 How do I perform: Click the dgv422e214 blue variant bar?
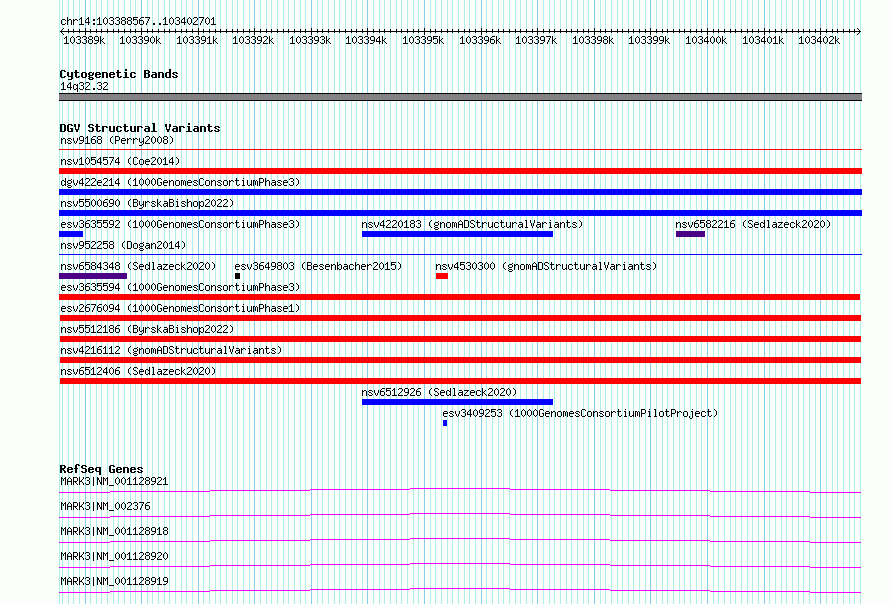460,192
